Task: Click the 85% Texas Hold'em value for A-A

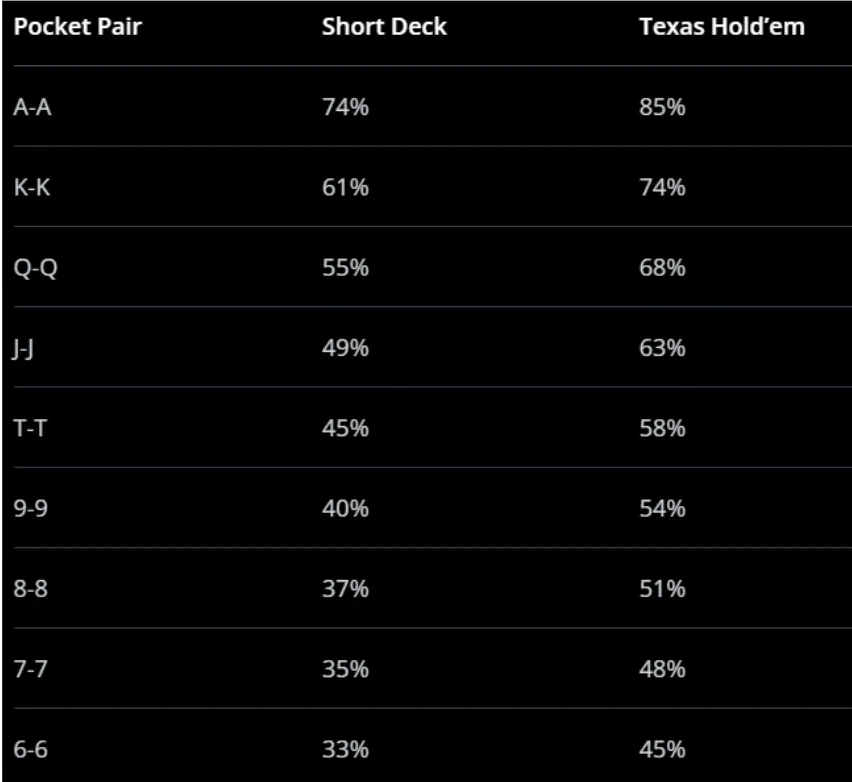Action: 662,107
